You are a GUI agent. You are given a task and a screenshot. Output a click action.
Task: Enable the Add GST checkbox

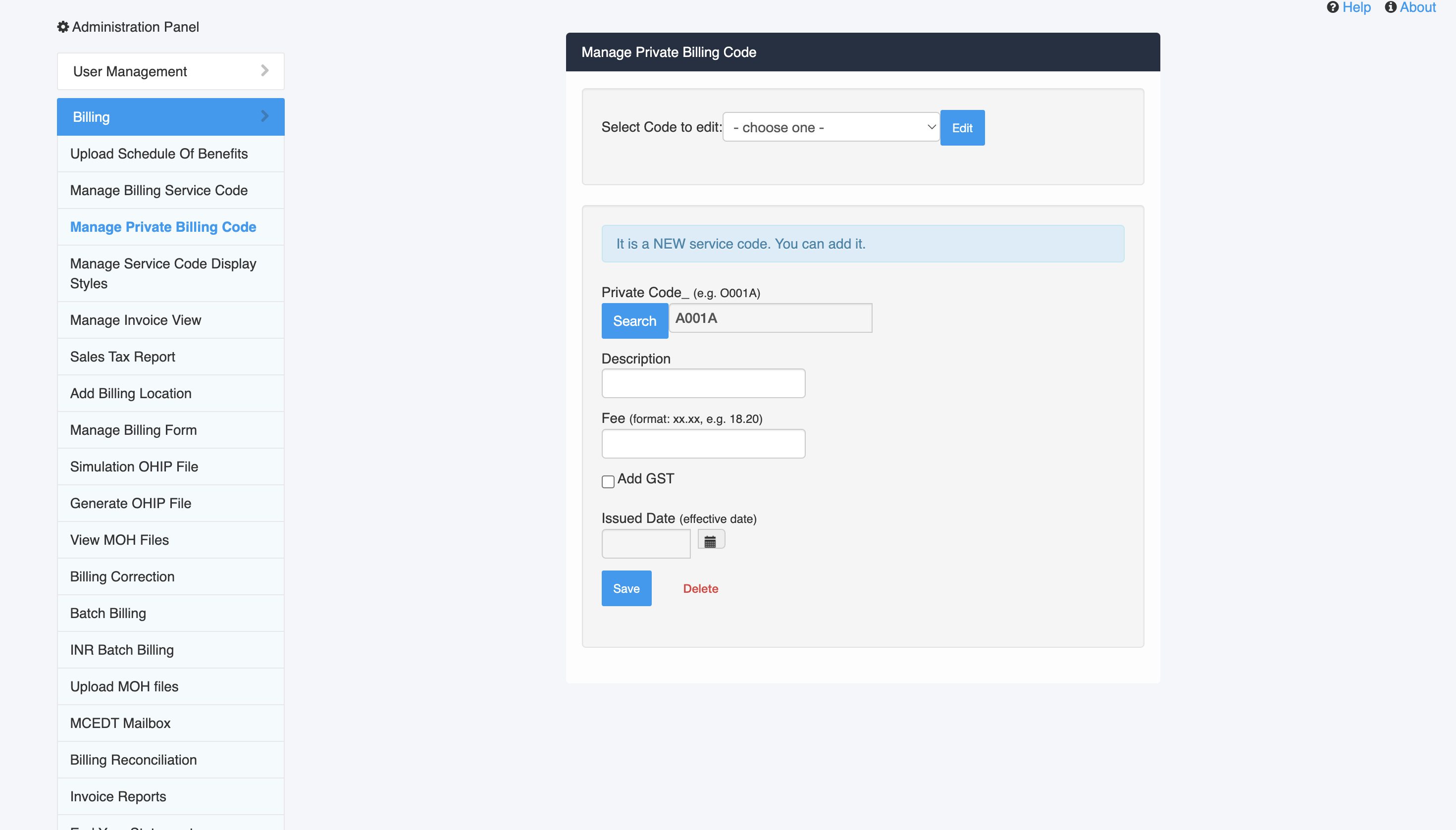pyautogui.click(x=608, y=481)
